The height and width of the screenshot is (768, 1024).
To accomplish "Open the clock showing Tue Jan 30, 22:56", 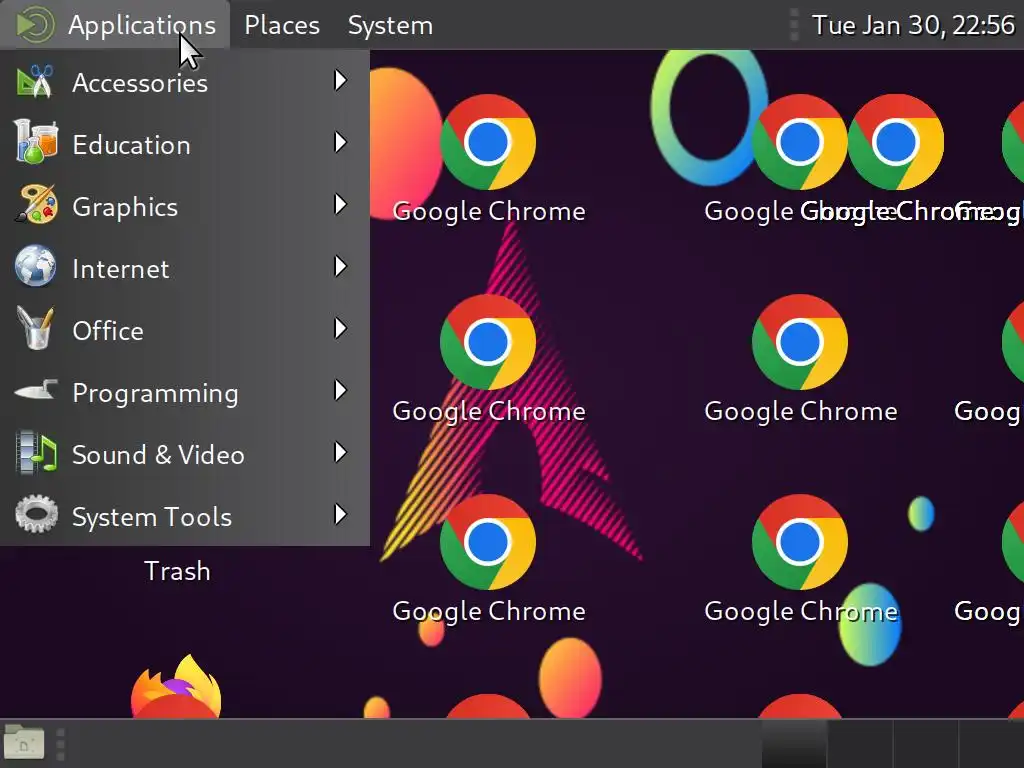I will click(x=912, y=25).
